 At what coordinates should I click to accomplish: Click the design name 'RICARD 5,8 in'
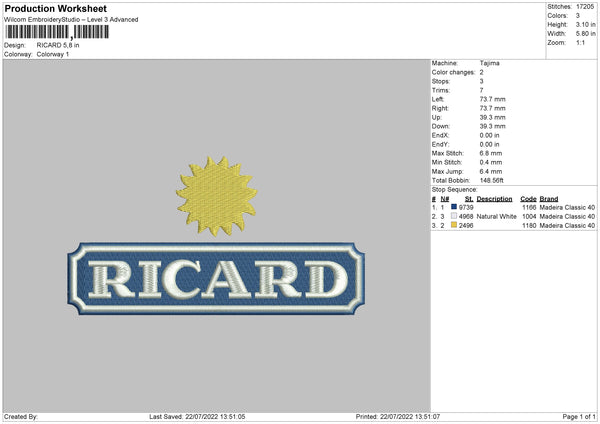[x=58, y=45]
